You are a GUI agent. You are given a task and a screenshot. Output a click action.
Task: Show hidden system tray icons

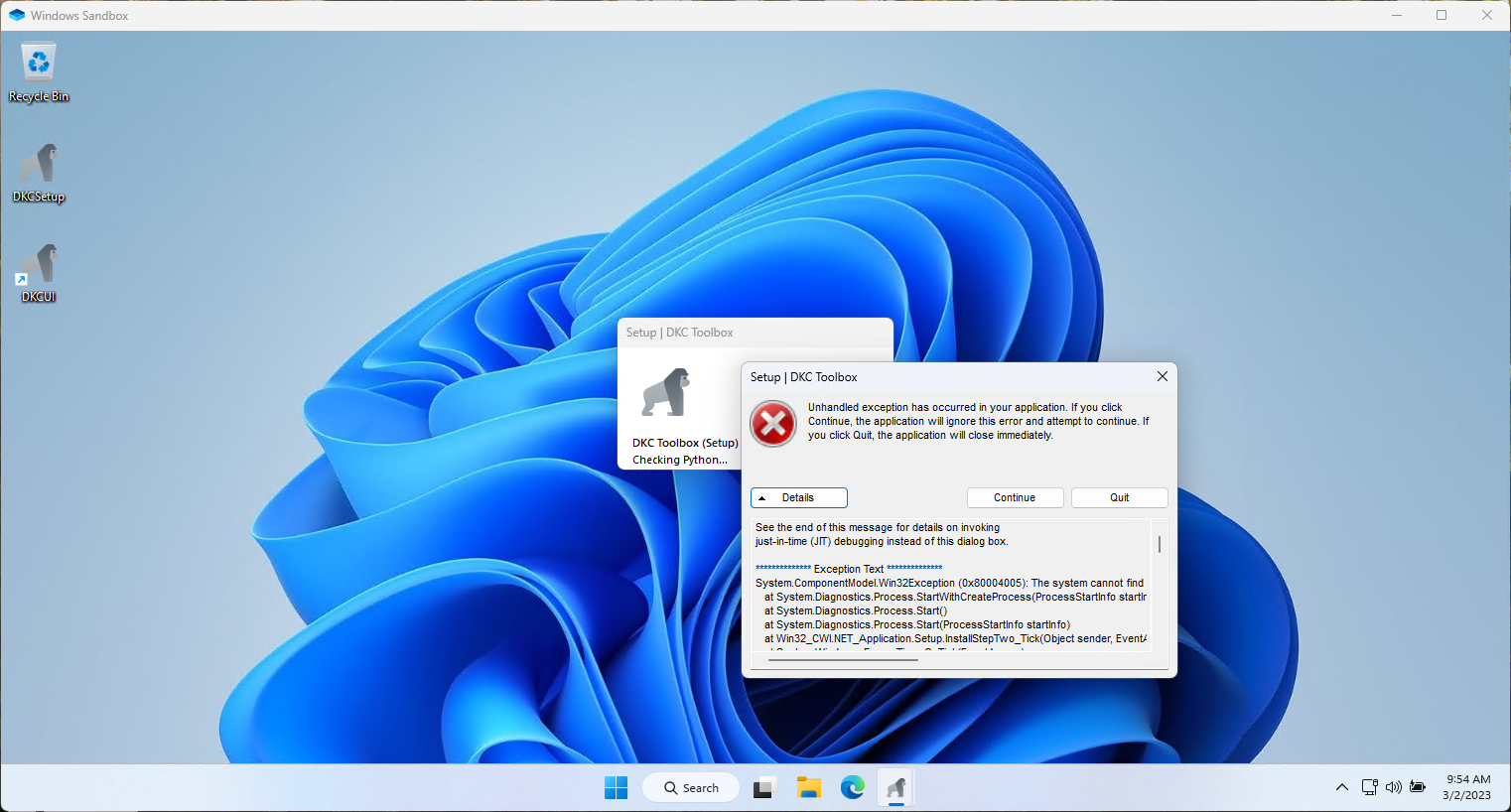pos(1342,787)
